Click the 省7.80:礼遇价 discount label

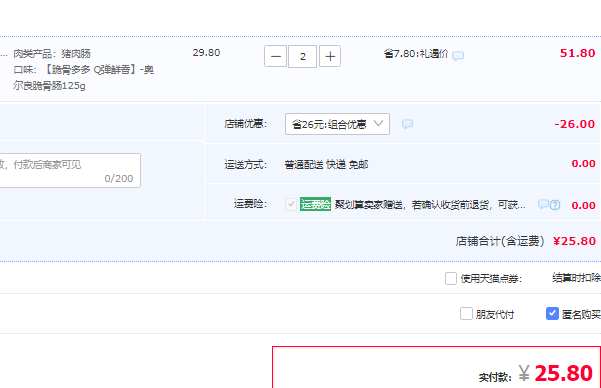416,54
